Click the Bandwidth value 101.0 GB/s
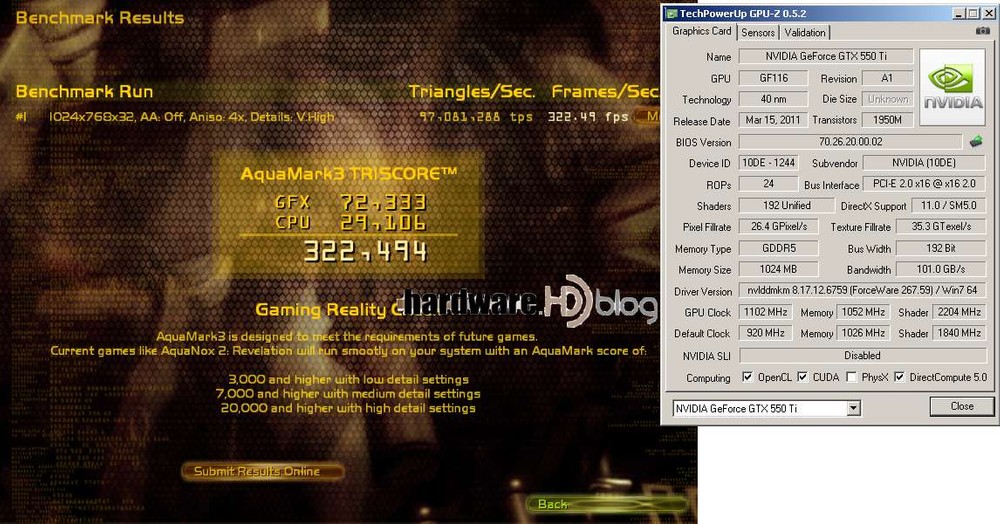This screenshot has height=524, width=1000. [x=941, y=269]
